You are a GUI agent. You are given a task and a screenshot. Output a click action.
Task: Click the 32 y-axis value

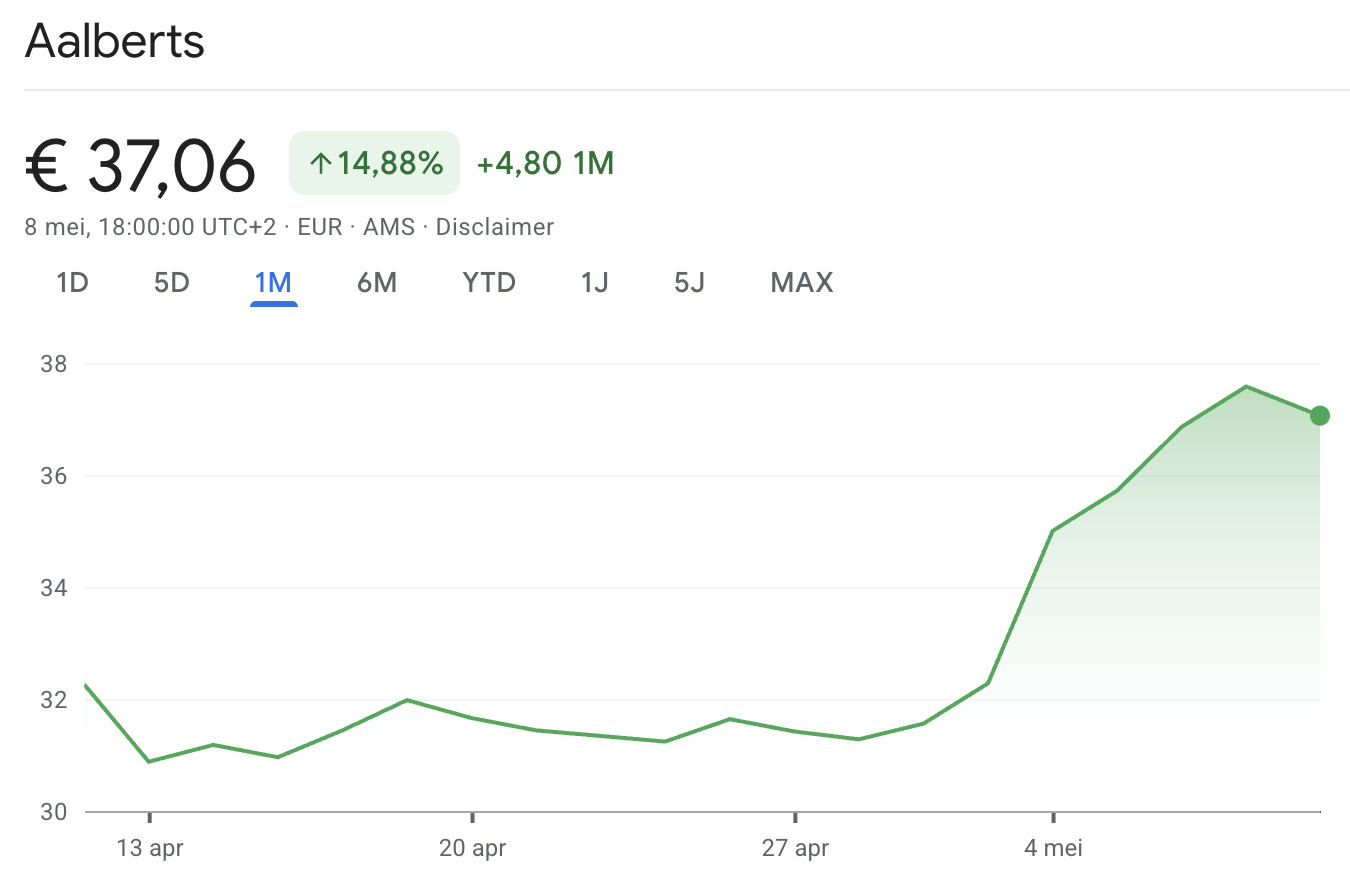pos(54,700)
